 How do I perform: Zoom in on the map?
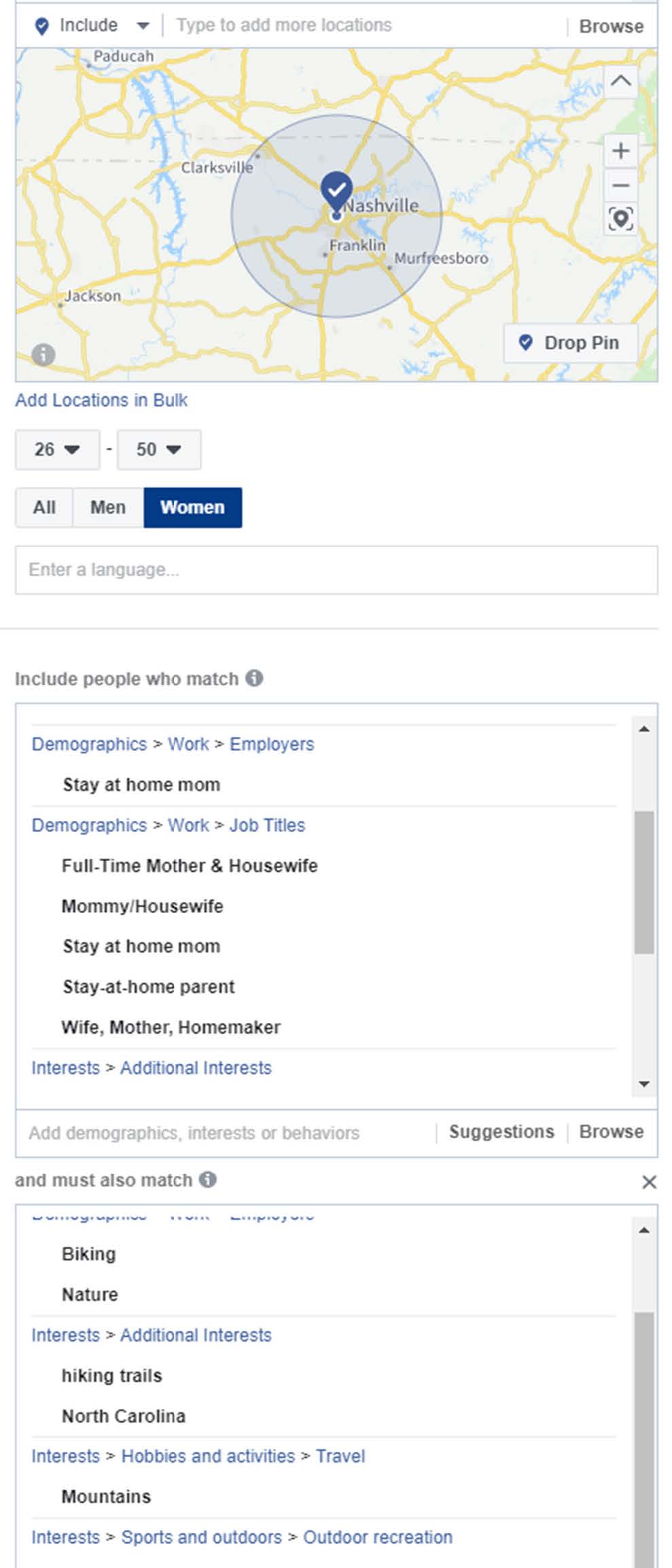(x=620, y=150)
